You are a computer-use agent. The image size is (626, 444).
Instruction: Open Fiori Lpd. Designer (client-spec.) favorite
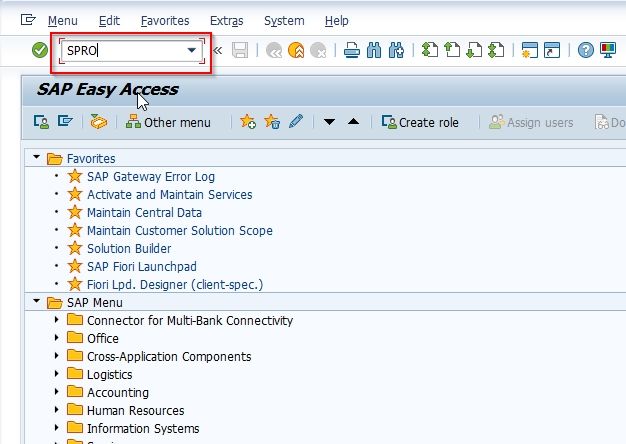(175, 284)
